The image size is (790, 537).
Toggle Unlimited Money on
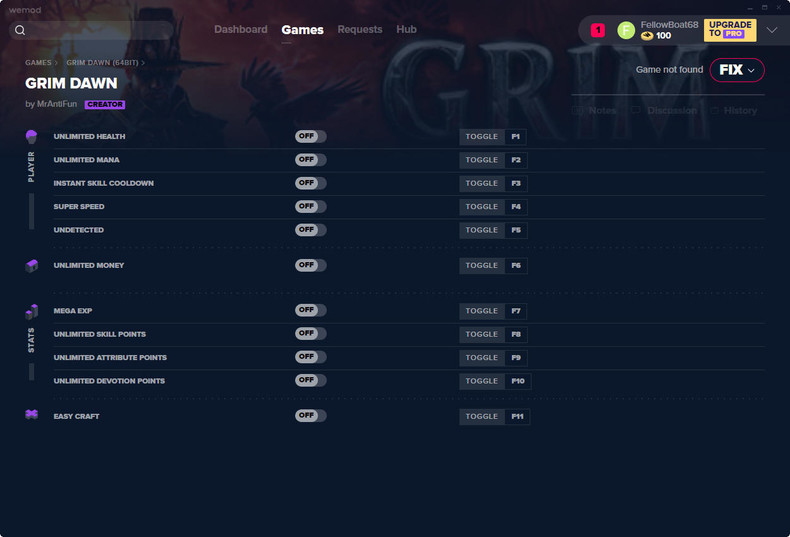(311, 265)
